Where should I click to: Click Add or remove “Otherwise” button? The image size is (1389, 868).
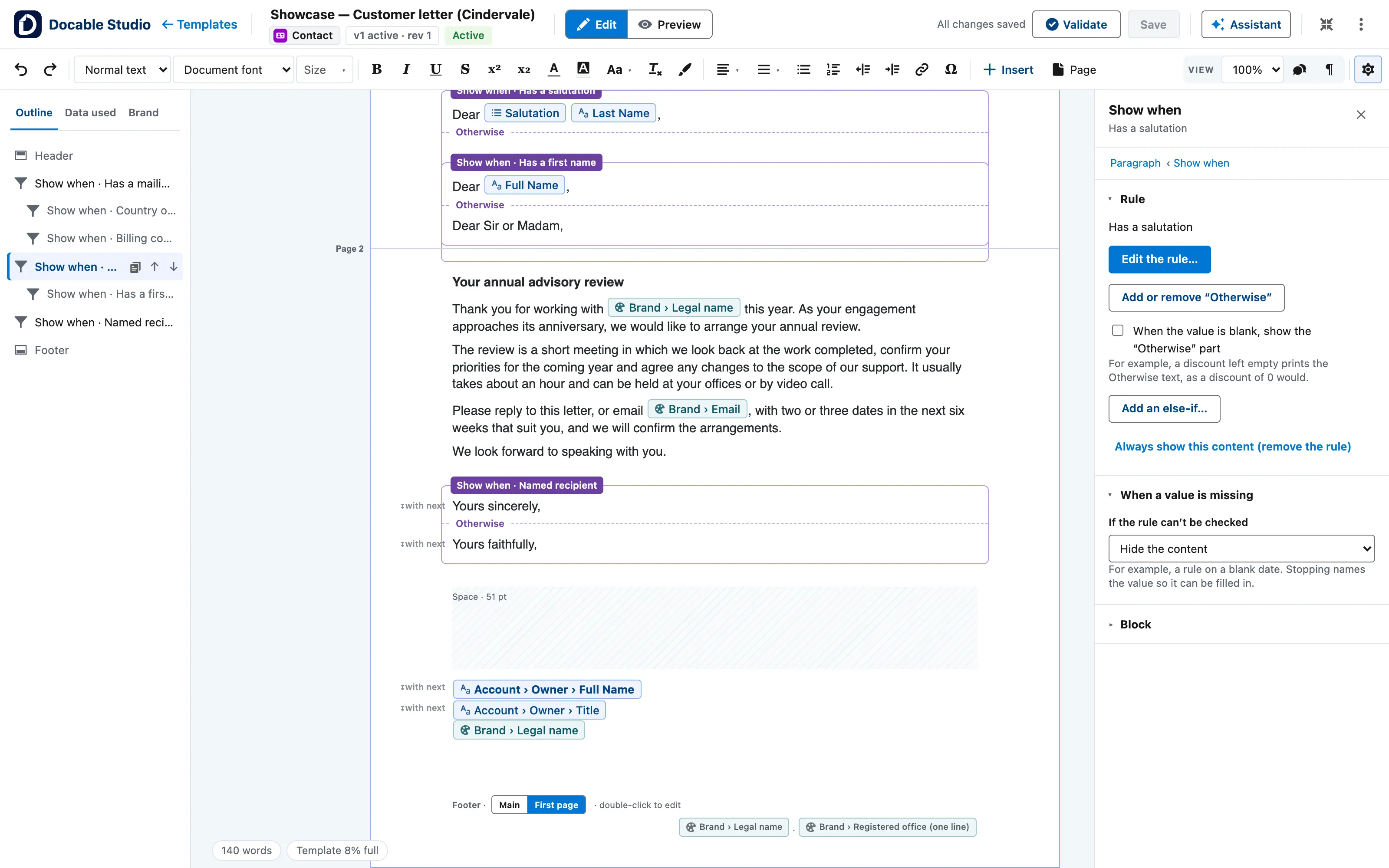pyautogui.click(x=1196, y=298)
